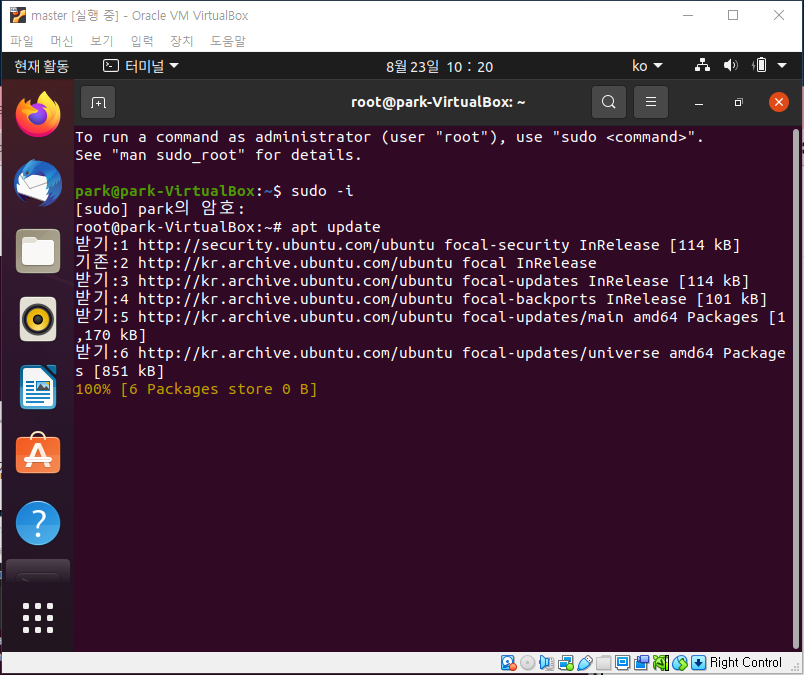Click the 'focal-backports InRelease [101 kB]' text
This screenshot has width=804, height=675.
click(x=614, y=299)
